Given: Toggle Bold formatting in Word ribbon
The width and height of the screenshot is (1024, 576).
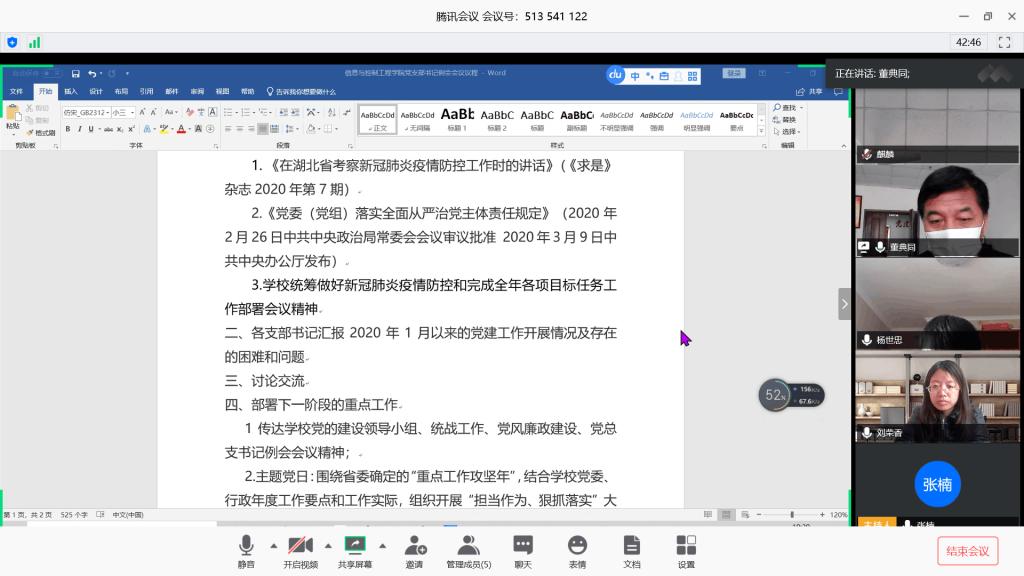Looking at the screenshot, I should coord(68,129).
